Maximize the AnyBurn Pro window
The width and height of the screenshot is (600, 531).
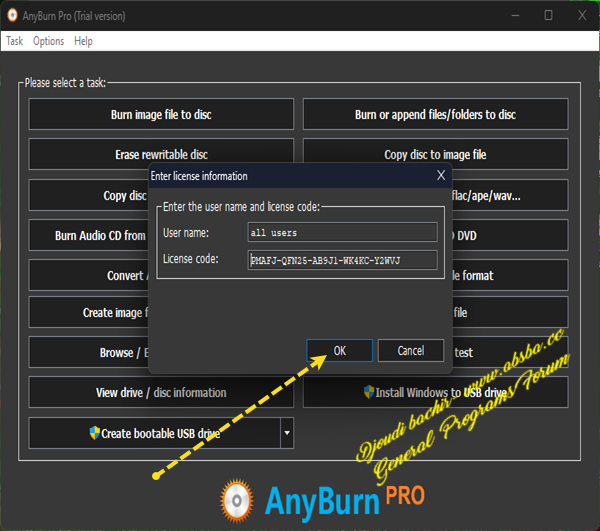548,15
